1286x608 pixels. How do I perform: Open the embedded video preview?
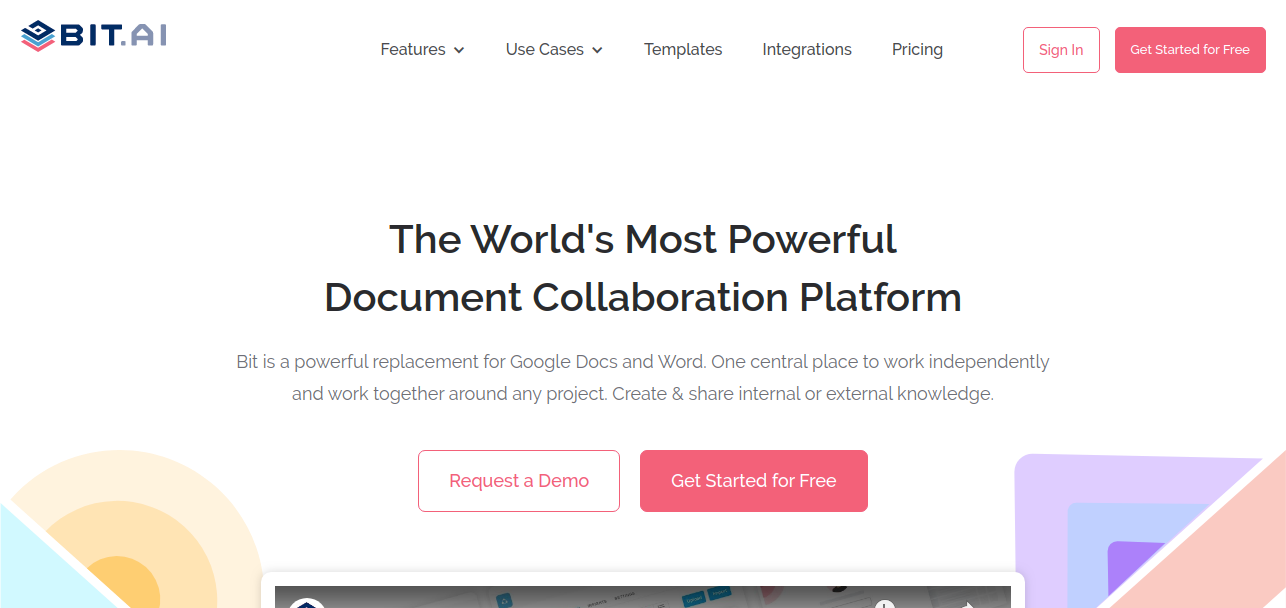(643, 597)
